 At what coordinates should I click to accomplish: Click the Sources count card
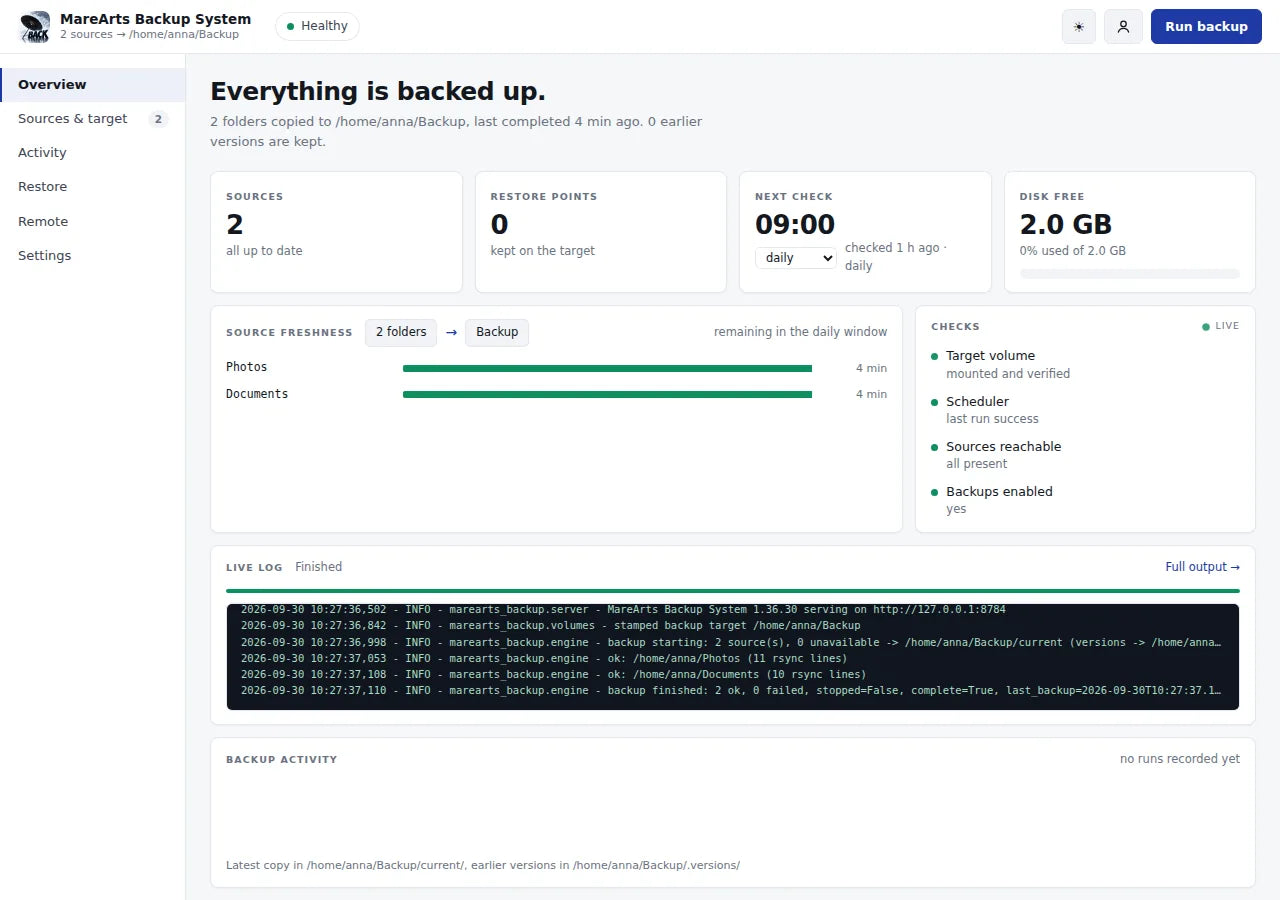point(336,232)
